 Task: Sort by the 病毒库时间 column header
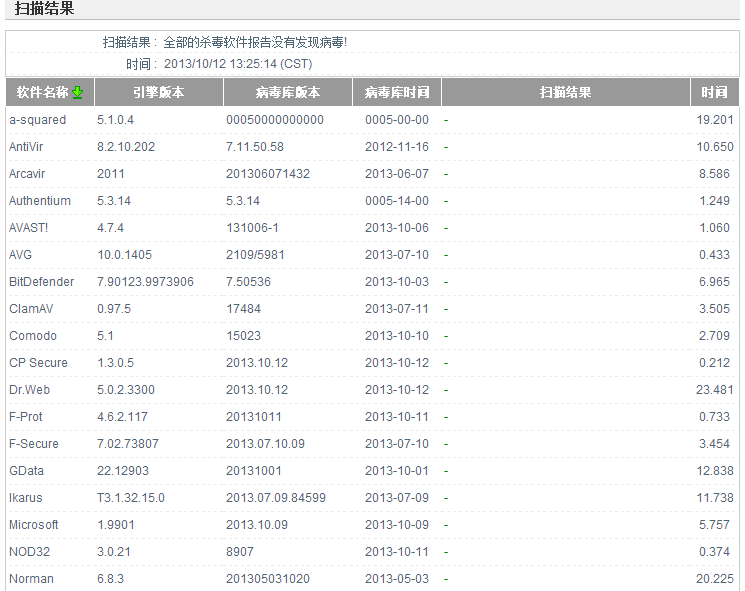coord(397,92)
